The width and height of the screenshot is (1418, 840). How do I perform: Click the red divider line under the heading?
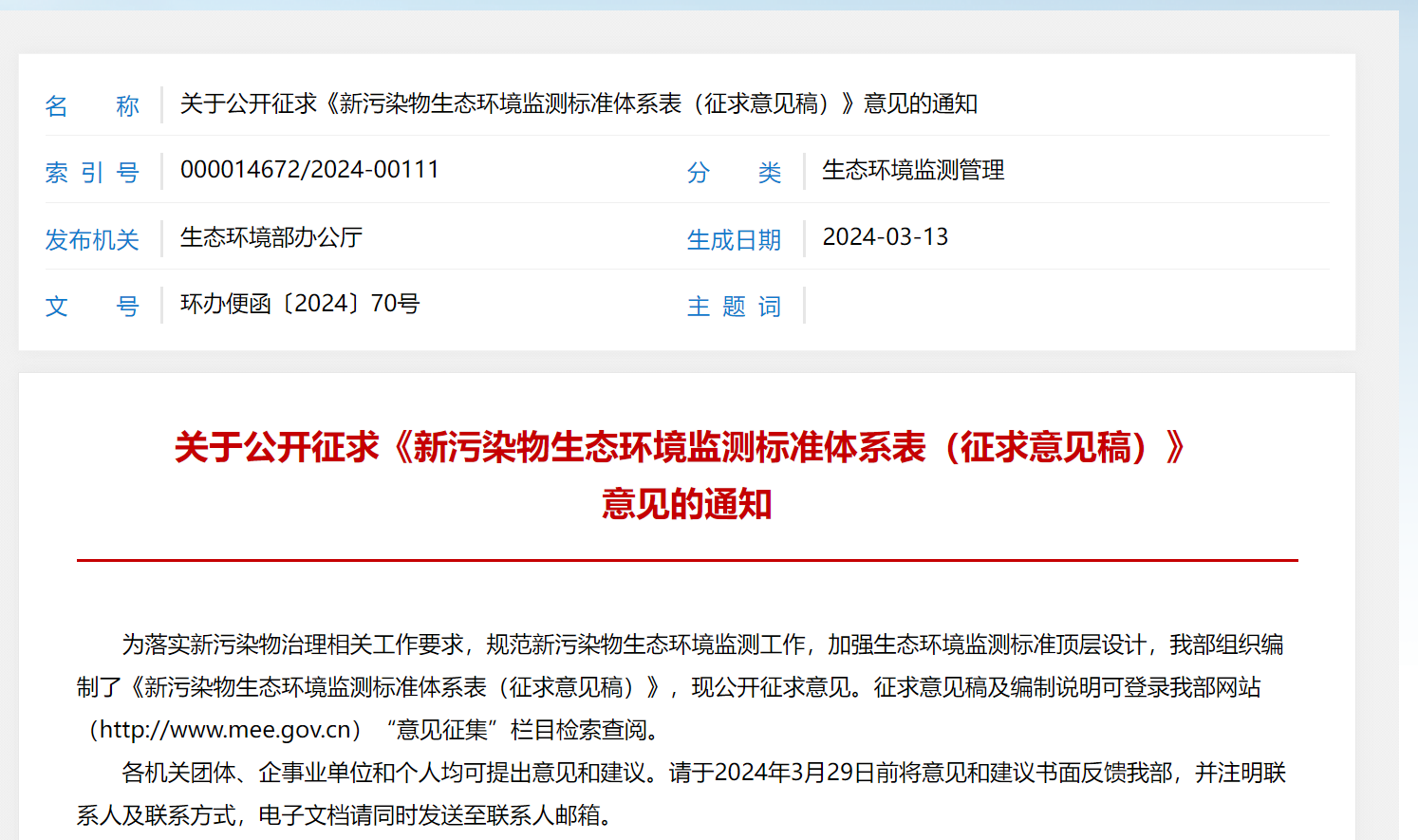tap(687, 560)
